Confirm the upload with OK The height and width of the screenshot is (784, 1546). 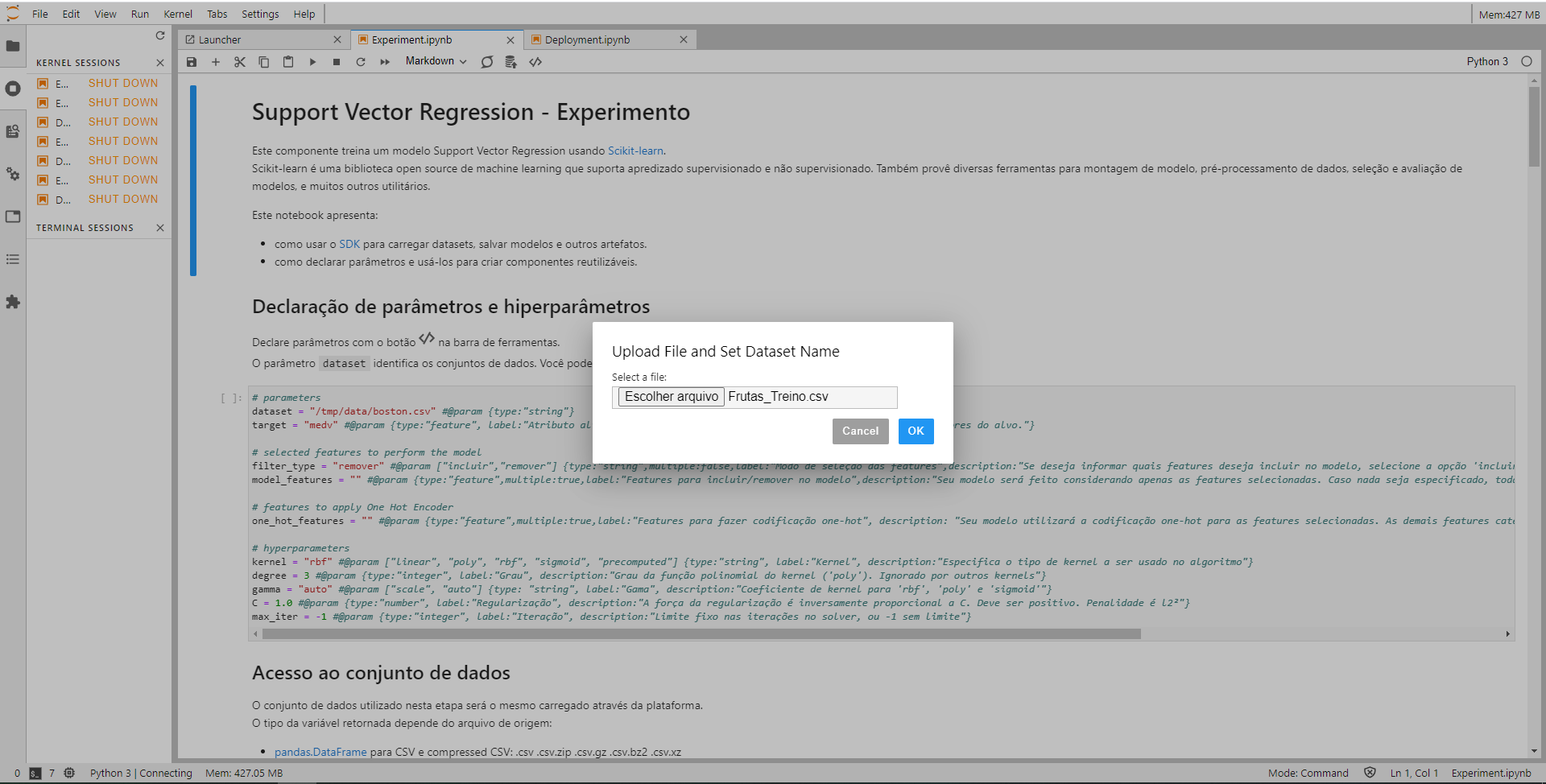coord(916,431)
